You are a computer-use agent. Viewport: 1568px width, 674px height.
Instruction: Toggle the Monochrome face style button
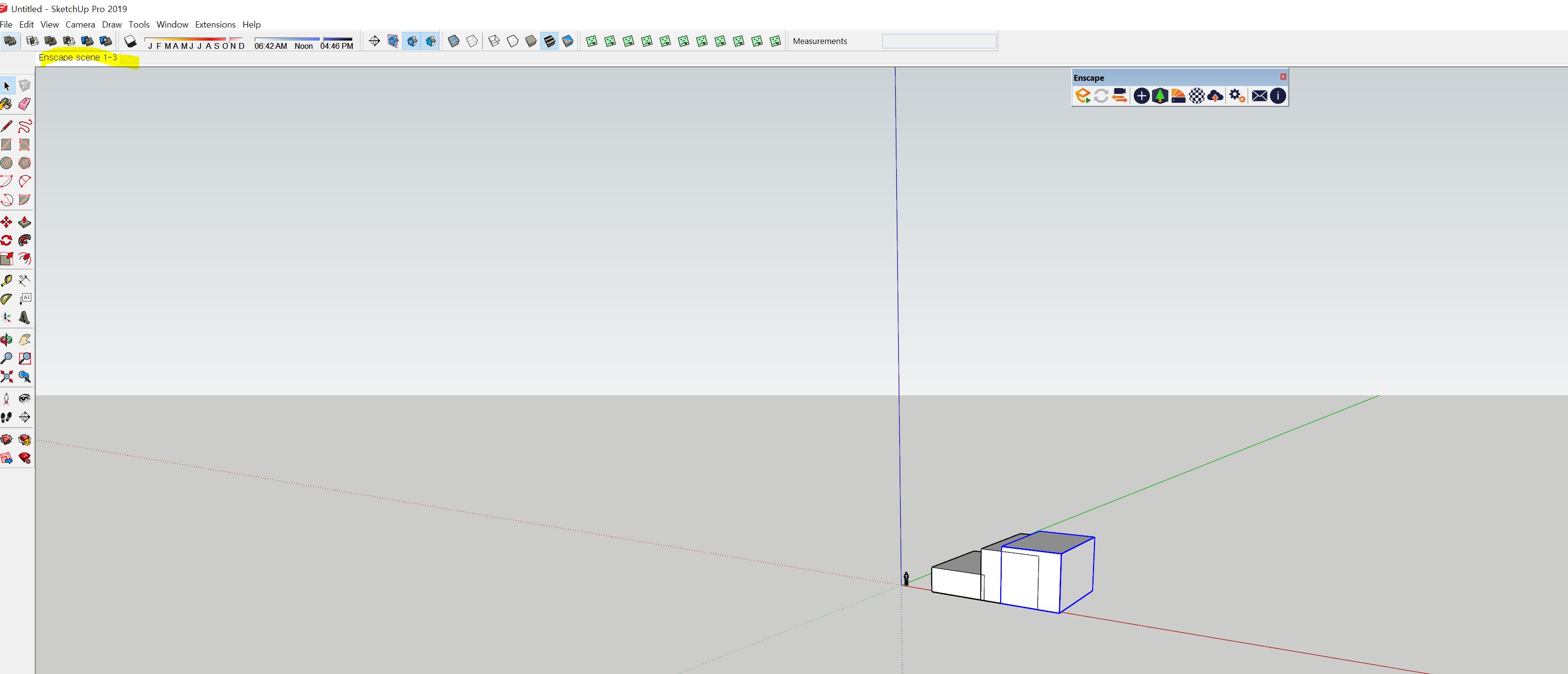click(568, 42)
